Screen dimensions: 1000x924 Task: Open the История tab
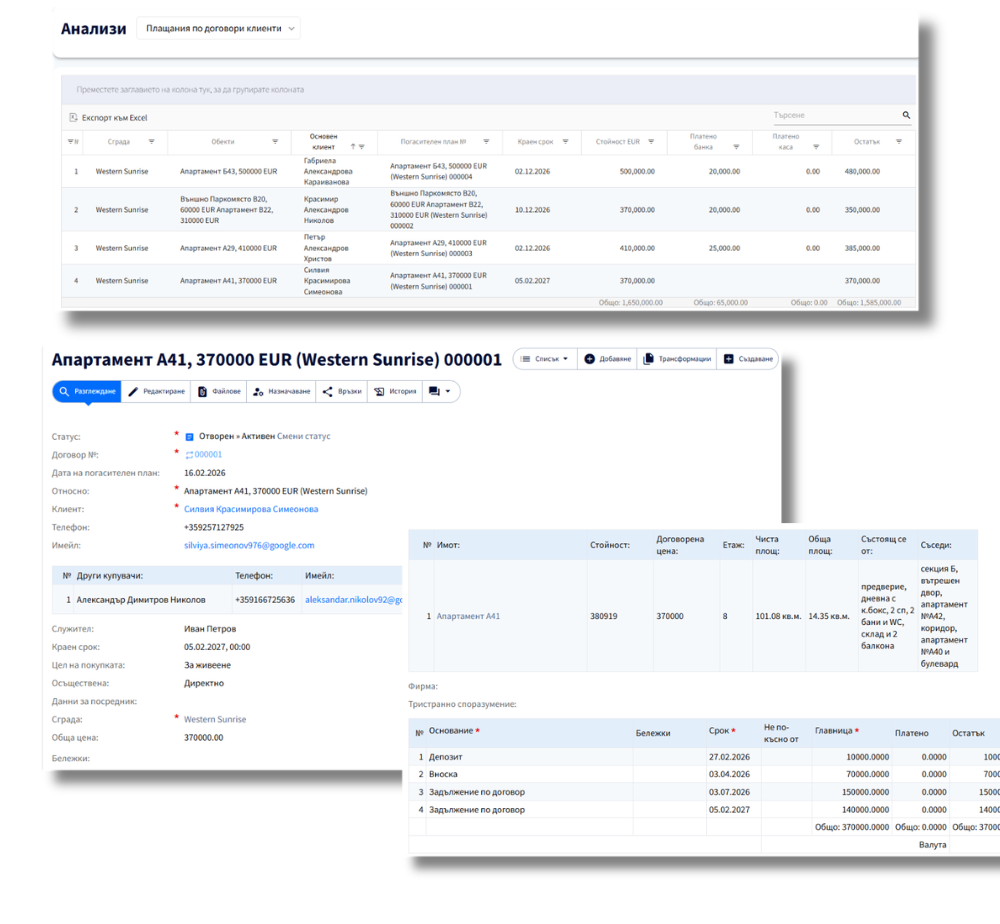click(x=395, y=391)
